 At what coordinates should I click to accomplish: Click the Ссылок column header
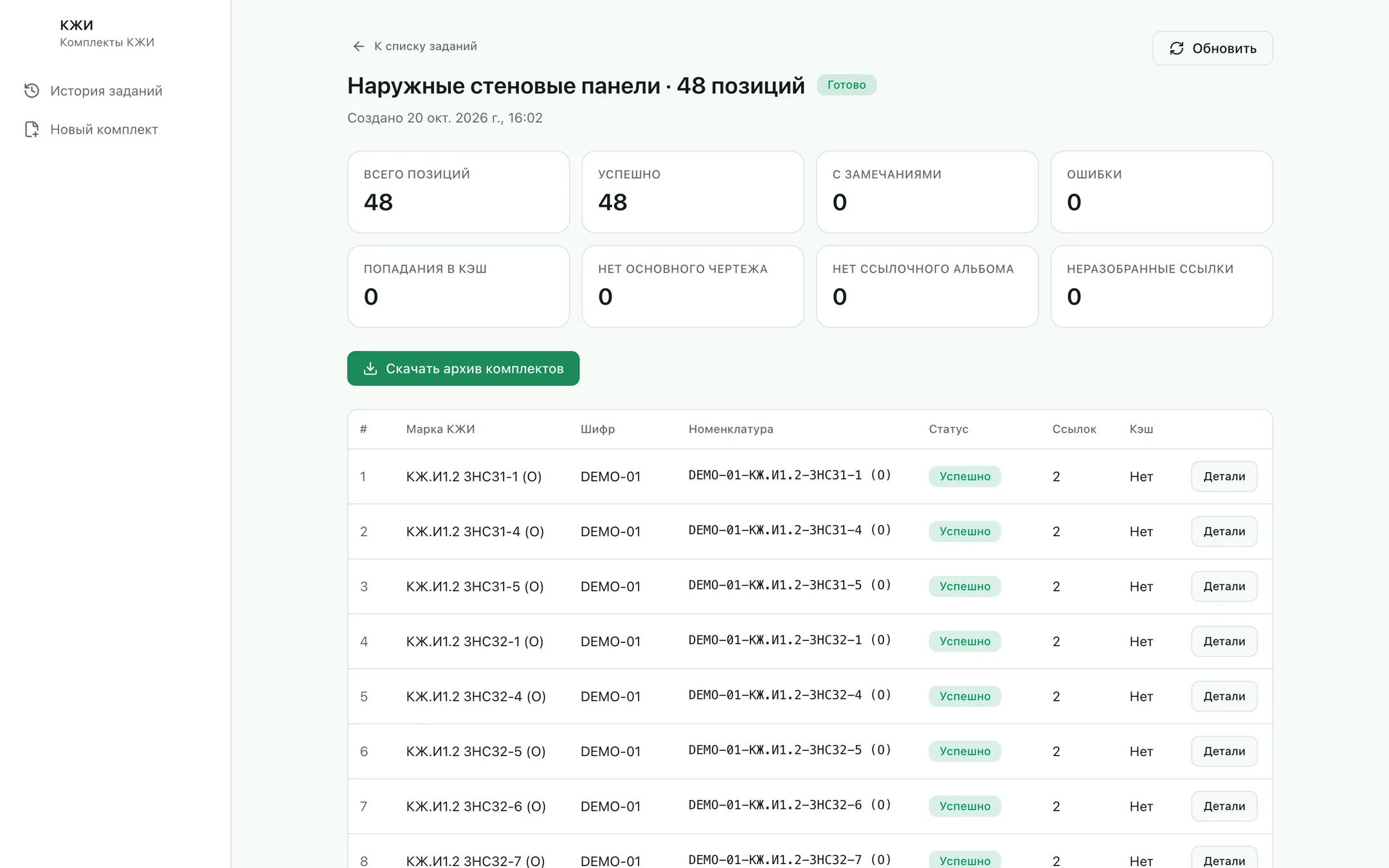tap(1074, 429)
